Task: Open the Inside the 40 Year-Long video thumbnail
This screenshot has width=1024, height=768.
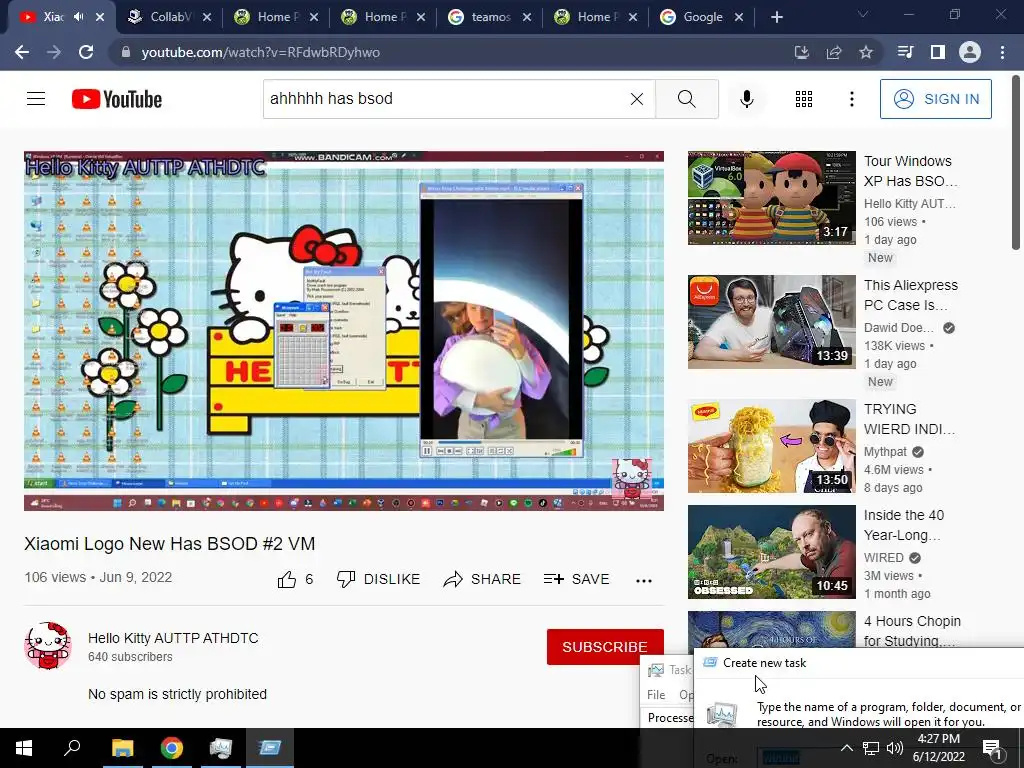Action: pyautogui.click(x=771, y=552)
